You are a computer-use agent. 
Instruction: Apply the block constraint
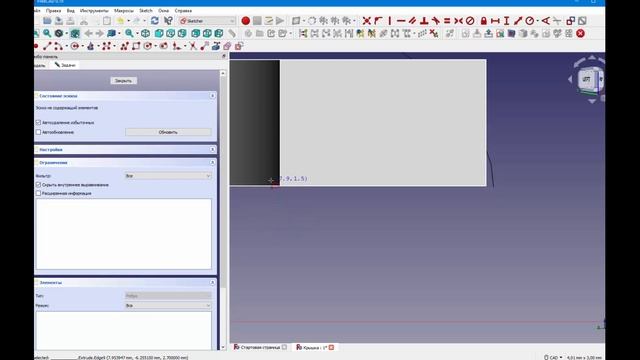(x=470, y=20)
